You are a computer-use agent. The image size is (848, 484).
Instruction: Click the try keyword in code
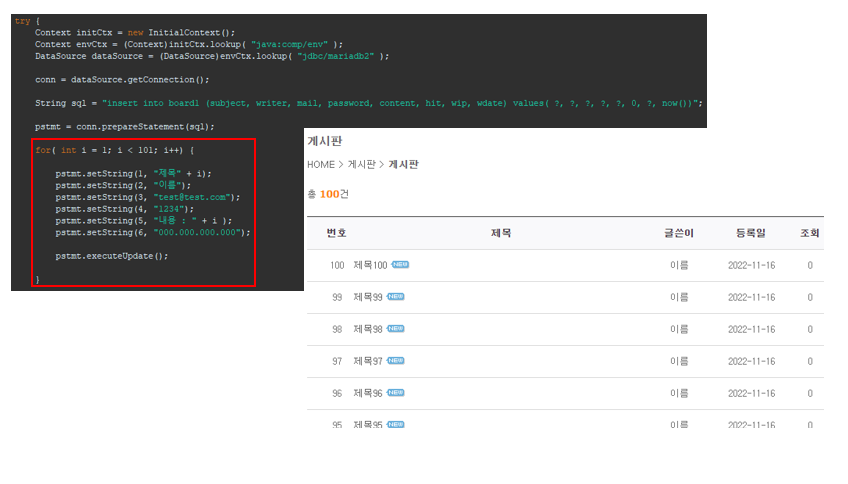[x=22, y=21]
